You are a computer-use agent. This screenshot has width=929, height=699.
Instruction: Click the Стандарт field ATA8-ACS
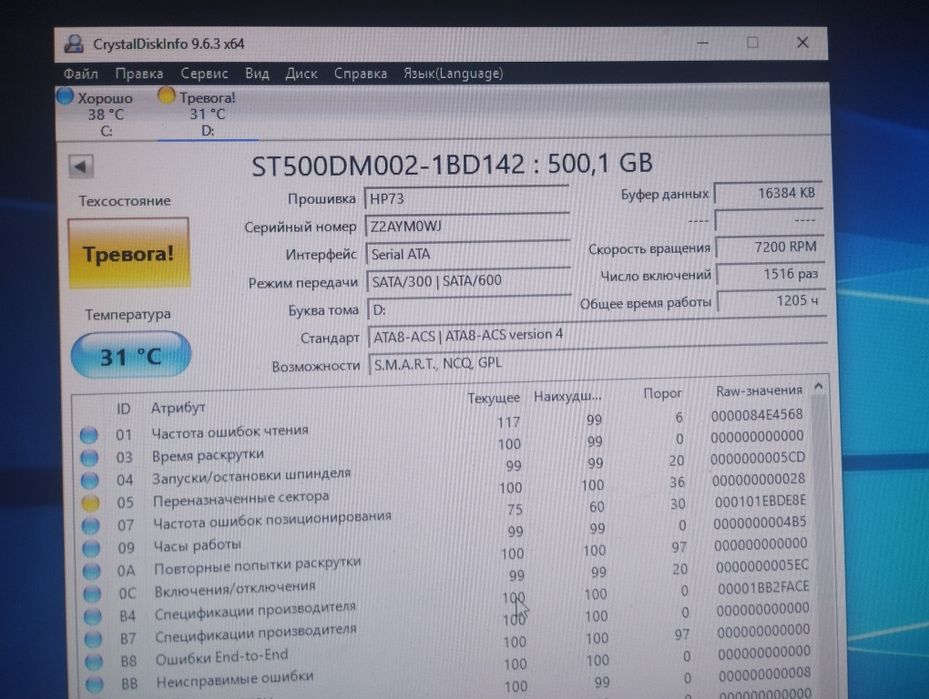coord(597,335)
